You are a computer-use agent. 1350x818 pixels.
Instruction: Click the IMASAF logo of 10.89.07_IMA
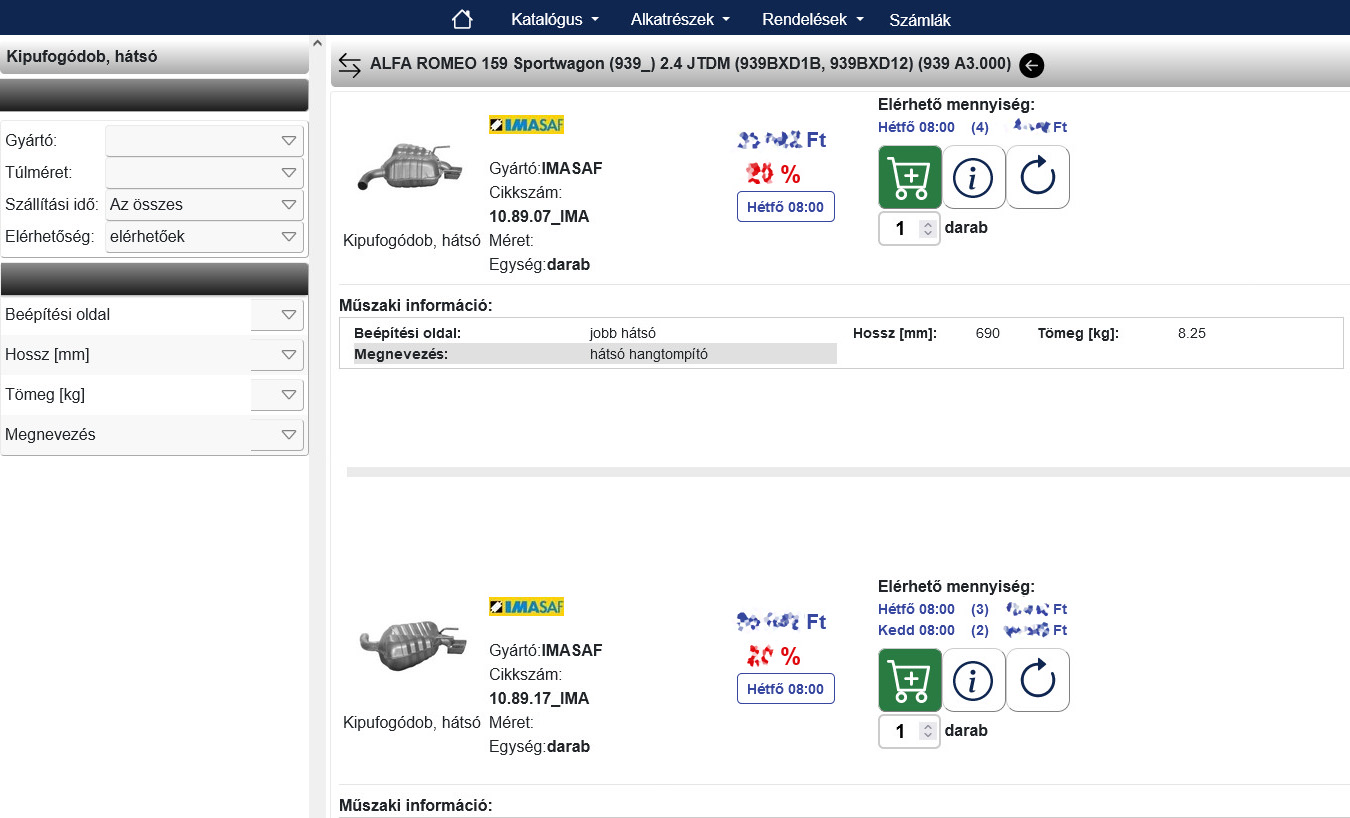click(526, 125)
